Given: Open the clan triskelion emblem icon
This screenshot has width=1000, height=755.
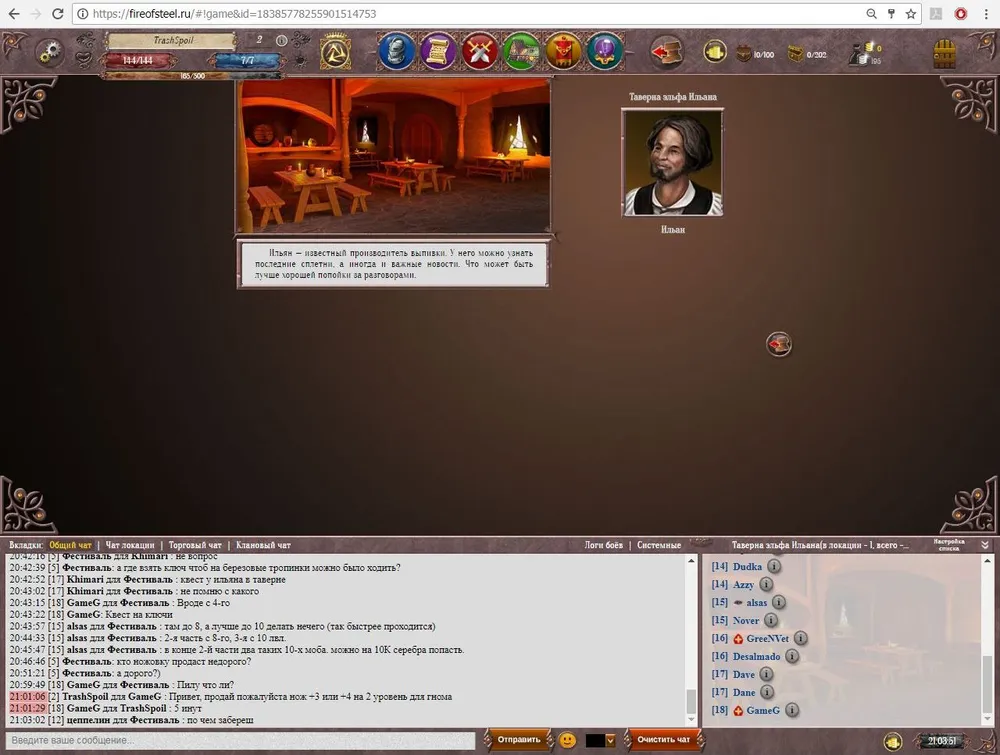Looking at the screenshot, I should point(335,52).
